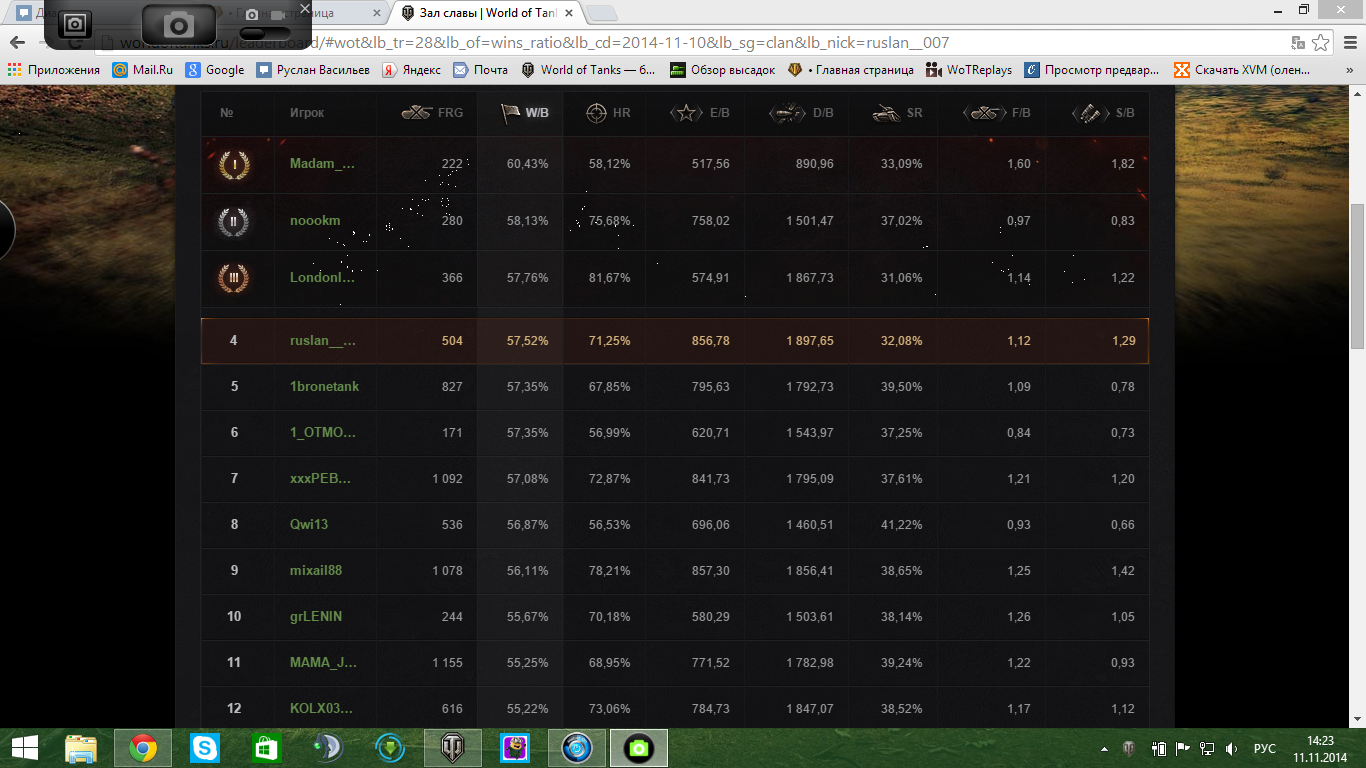Open player MAMA_J... profile link

pyautogui.click(x=323, y=663)
